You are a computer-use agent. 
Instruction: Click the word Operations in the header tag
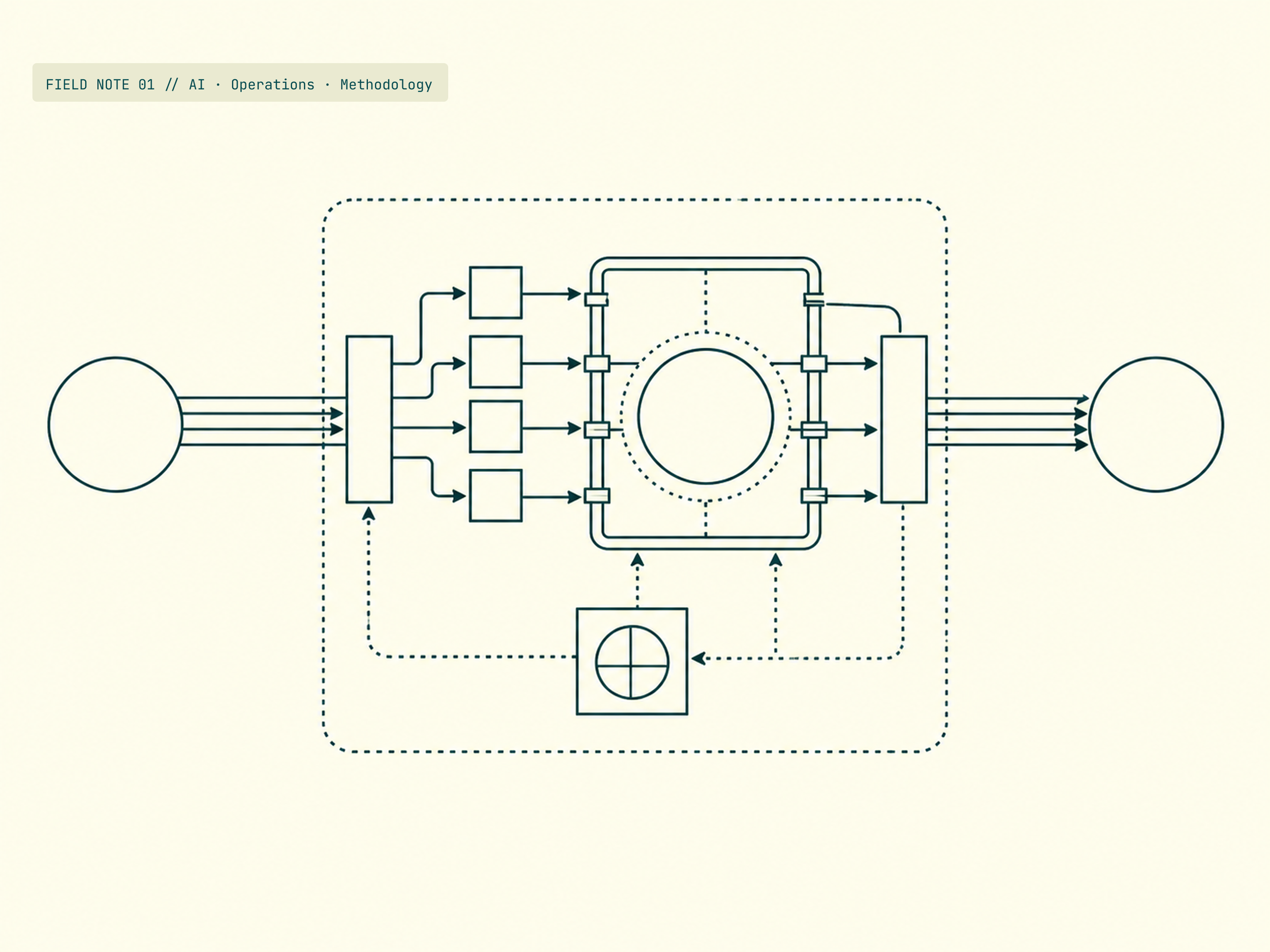(273, 85)
